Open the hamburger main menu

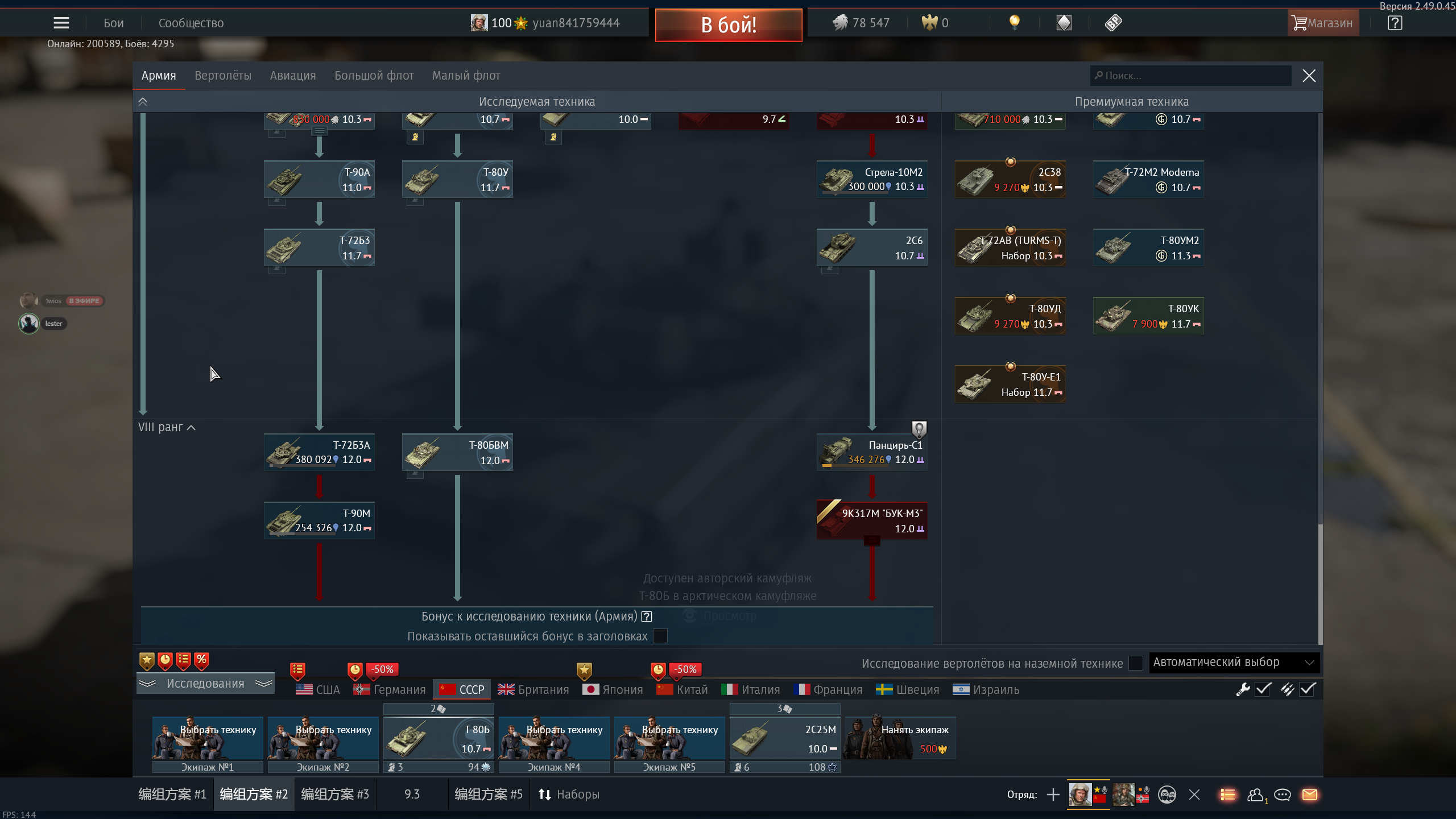tap(61, 23)
